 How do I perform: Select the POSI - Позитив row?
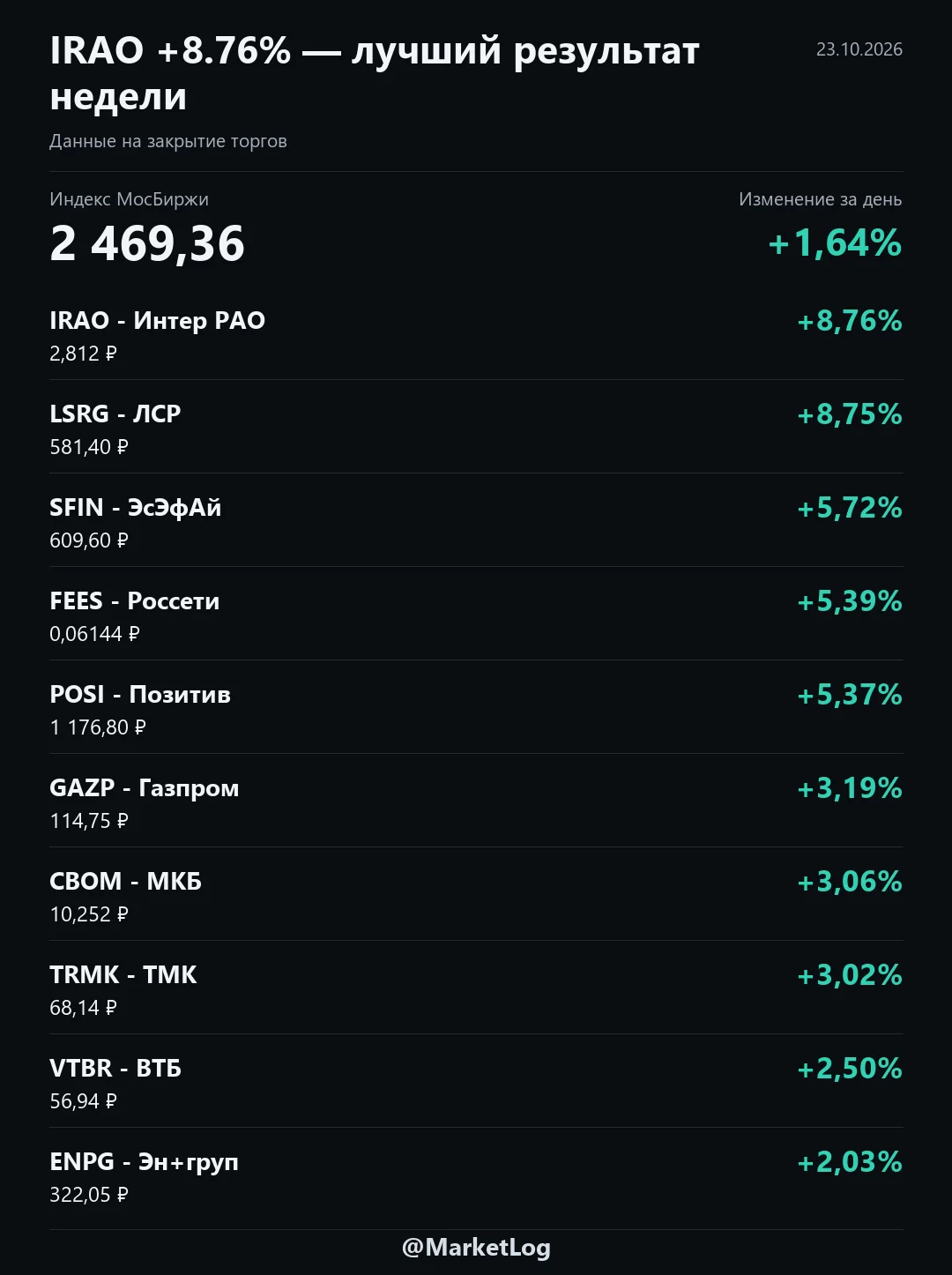pos(476,707)
